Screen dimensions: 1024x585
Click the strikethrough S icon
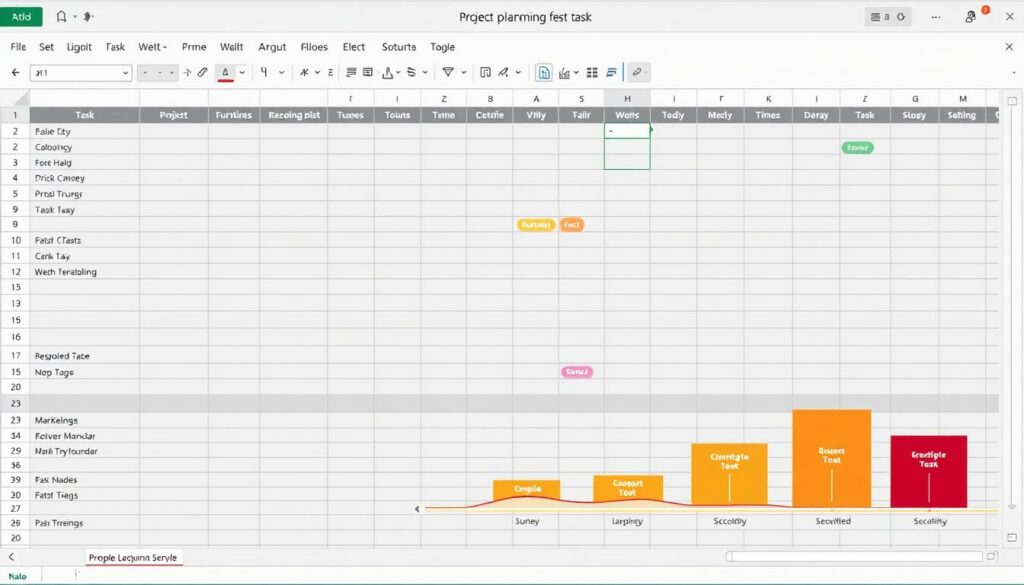coord(411,72)
